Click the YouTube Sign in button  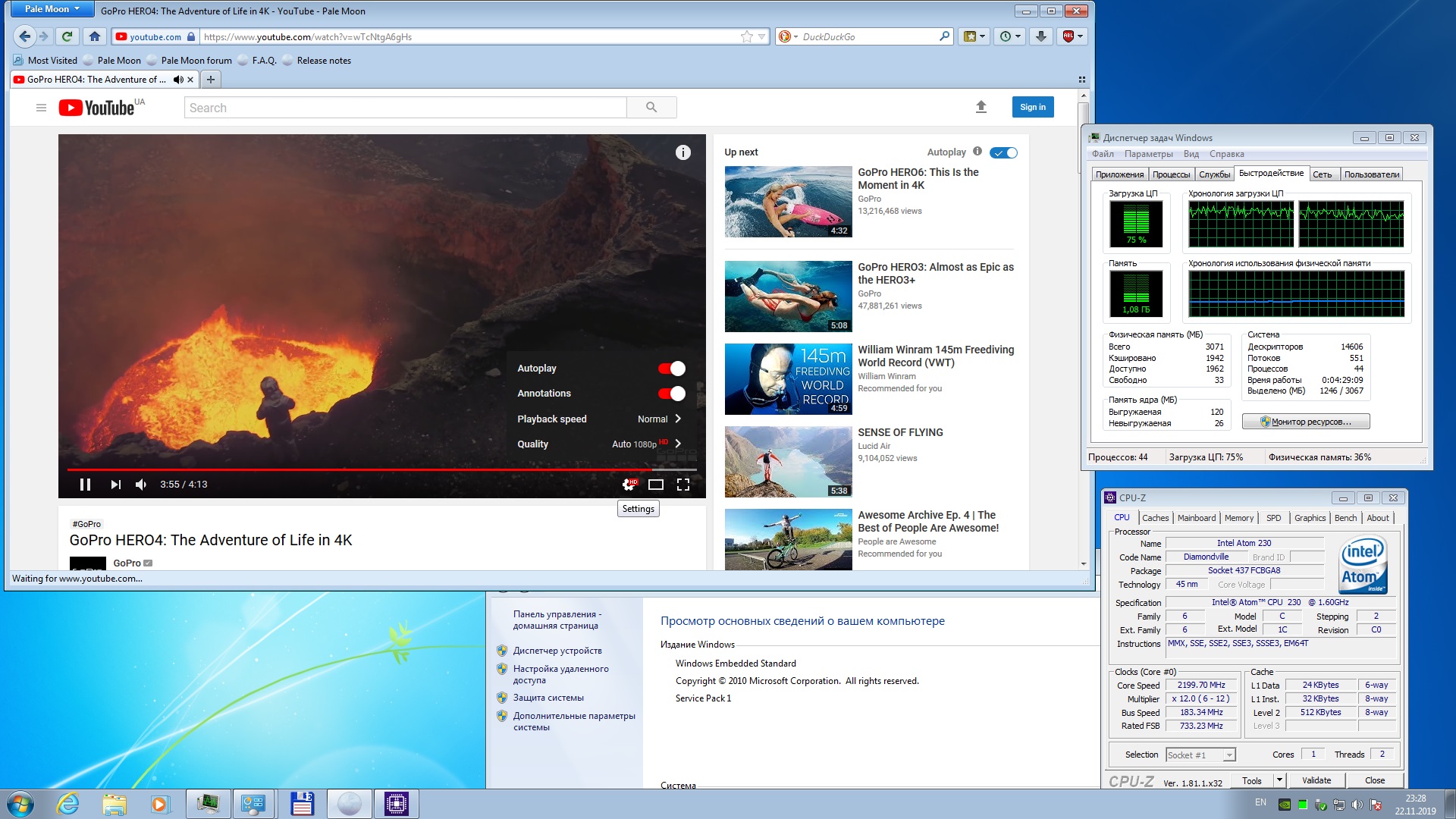coord(1032,107)
